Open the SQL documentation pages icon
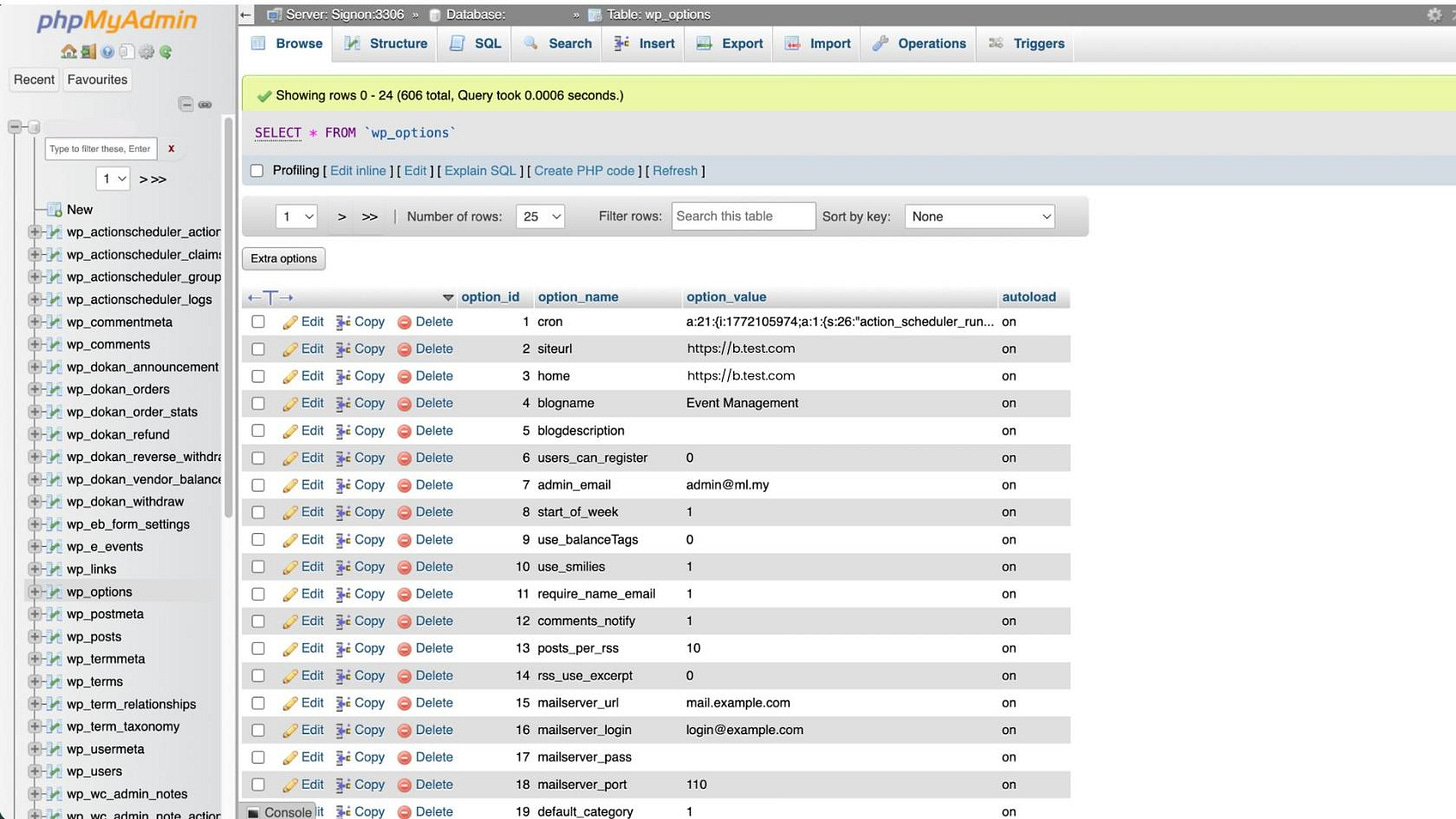 [126, 51]
